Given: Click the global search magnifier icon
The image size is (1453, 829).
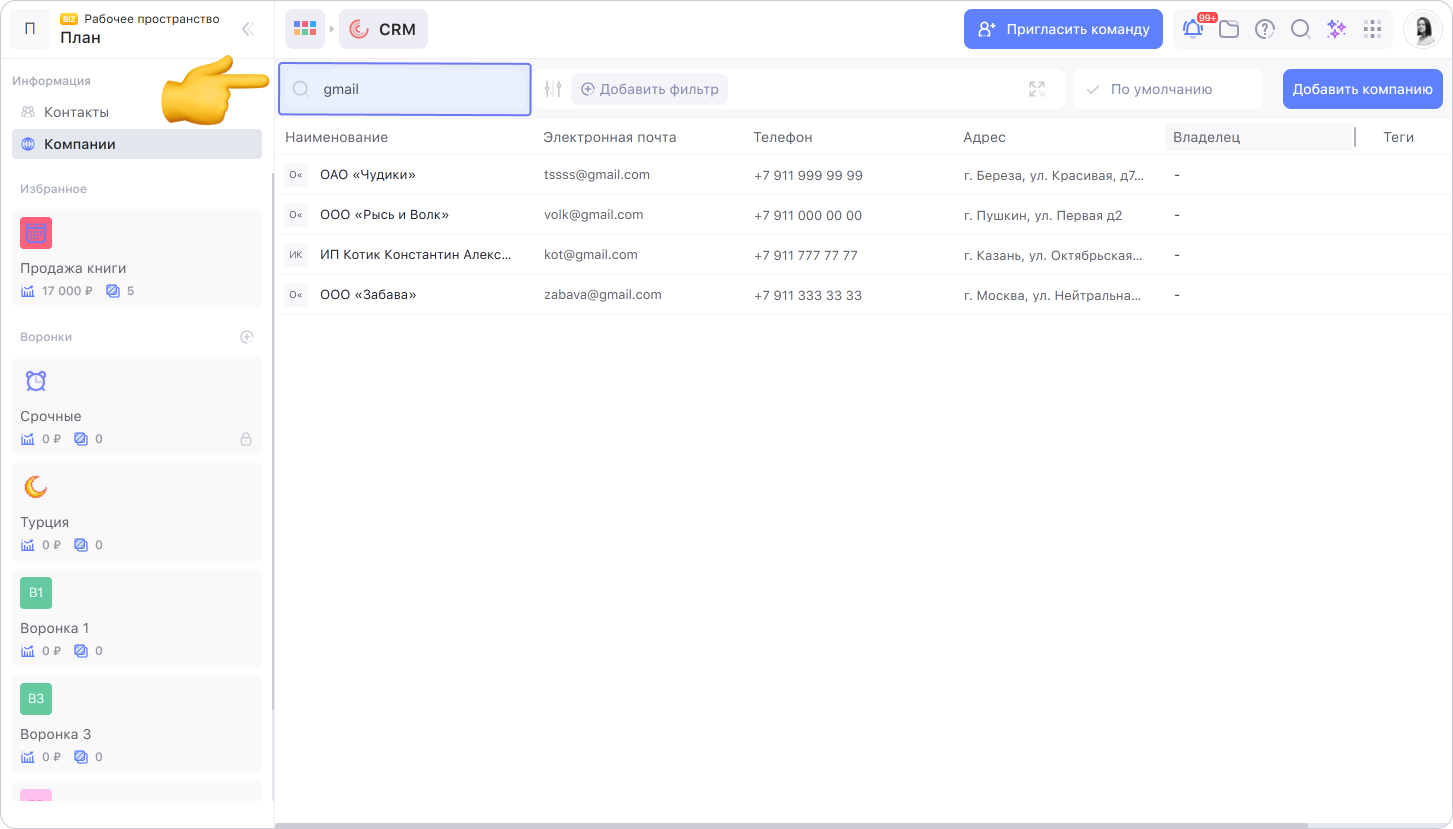Looking at the screenshot, I should coord(1300,29).
